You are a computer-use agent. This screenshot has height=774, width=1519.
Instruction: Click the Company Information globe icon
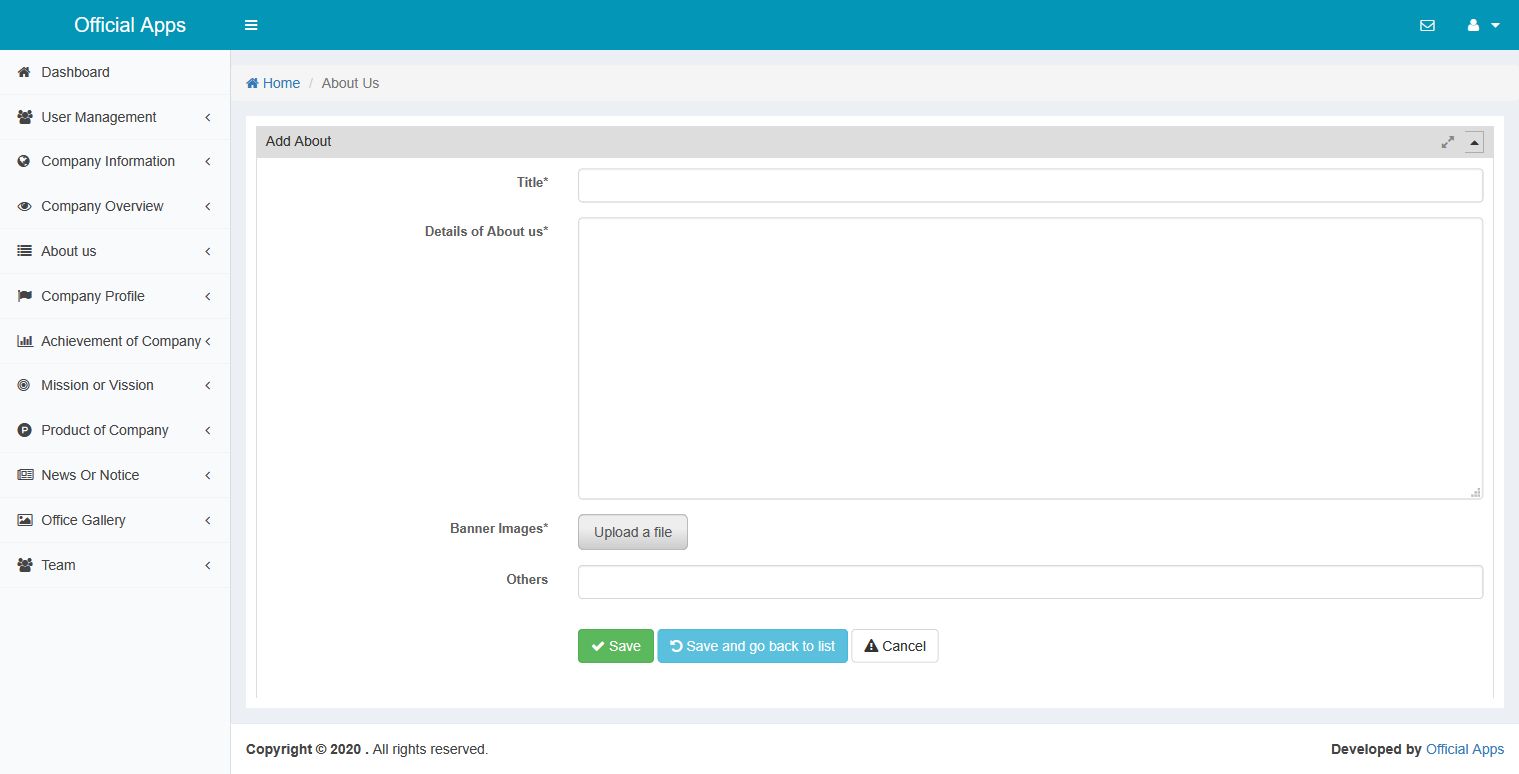coord(25,161)
